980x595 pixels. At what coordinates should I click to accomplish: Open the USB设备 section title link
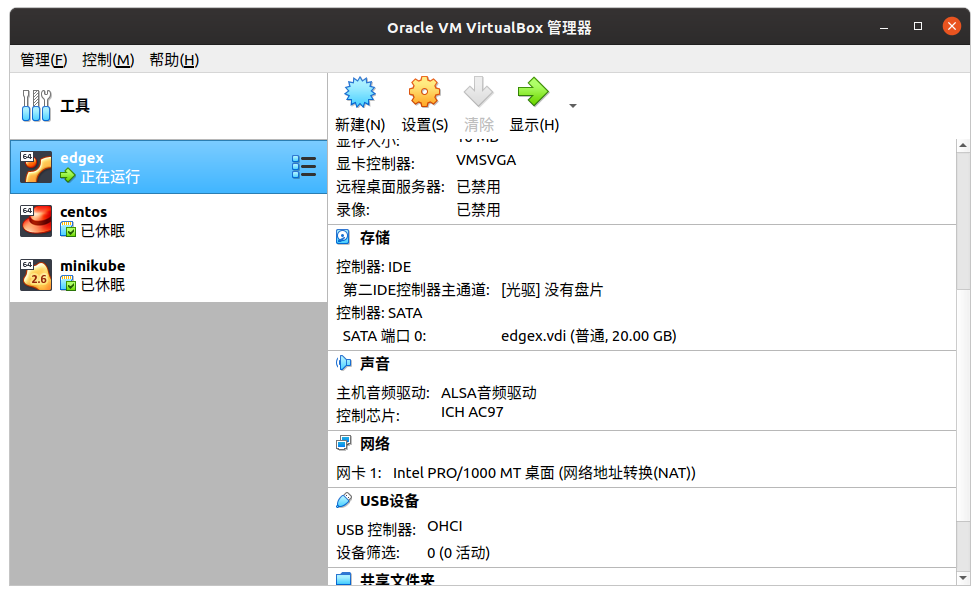[x=389, y=501]
